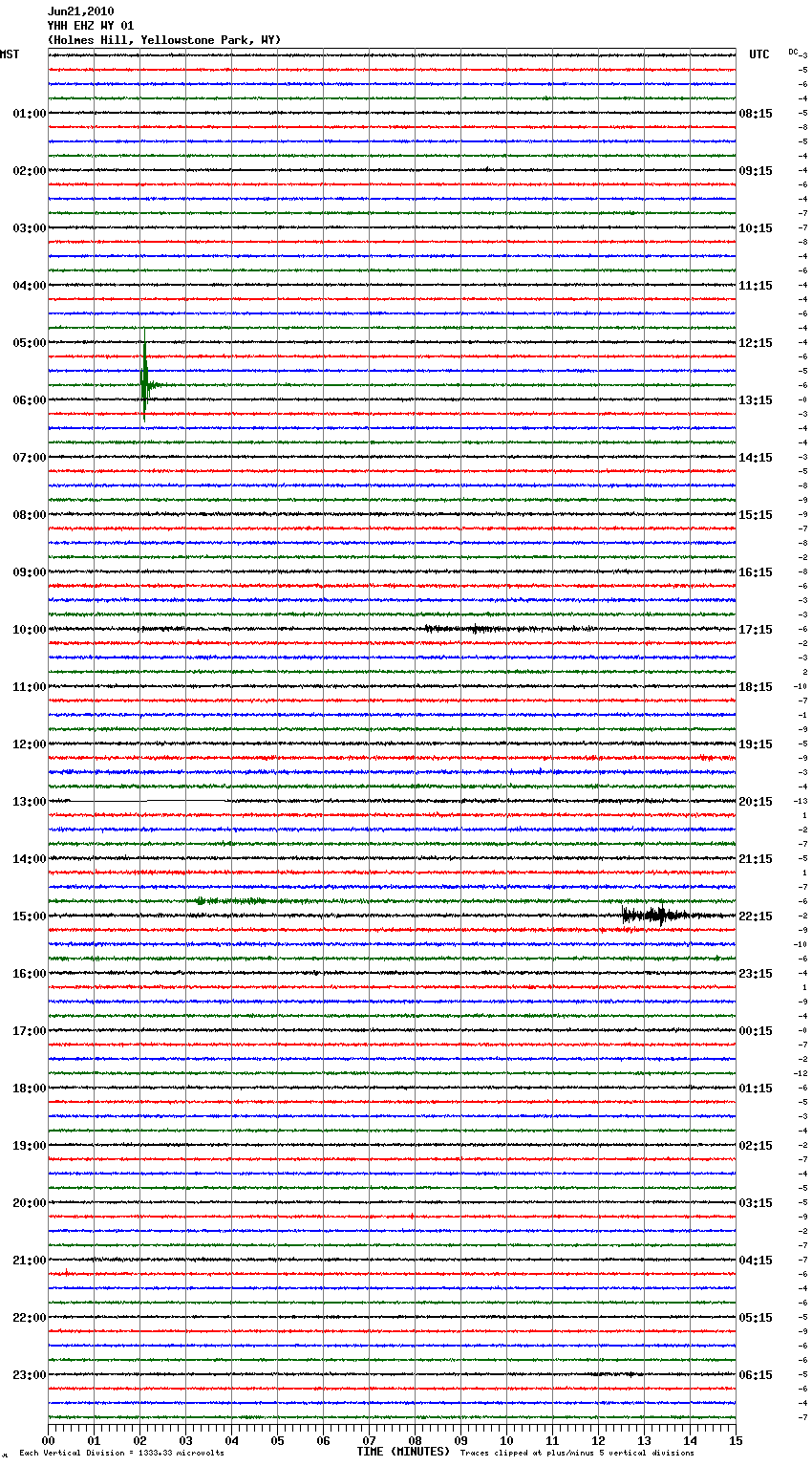The width and height of the screenshot is (812, 1466).
Task: Select the 13:00 MST hour label
Action: pyautogui.click(x=30, y=802)
